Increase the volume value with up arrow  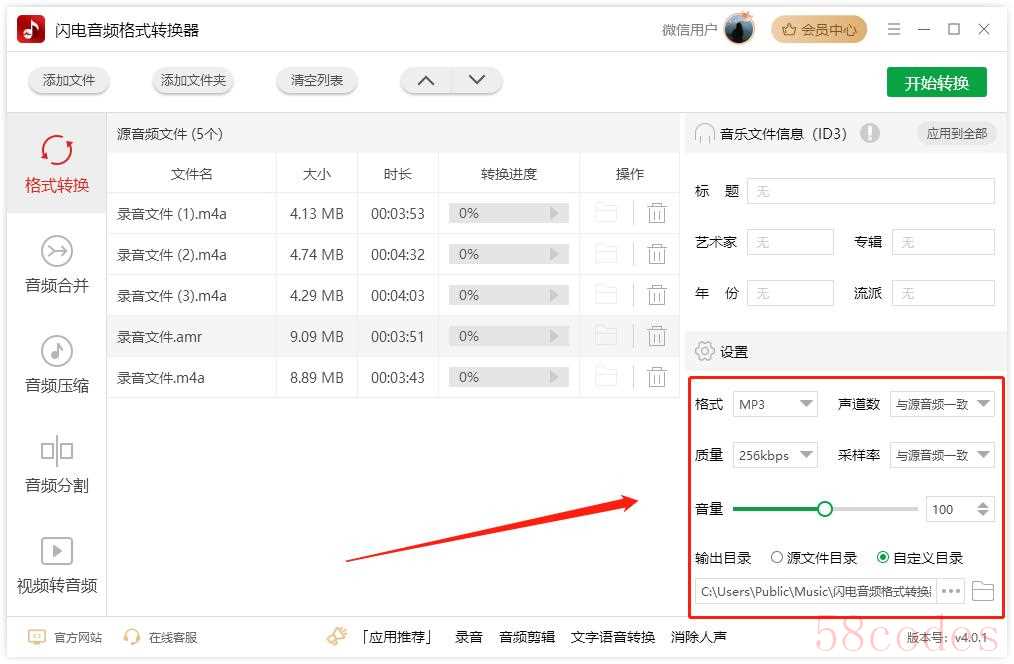pyautogui.click(x=983, y=504)
